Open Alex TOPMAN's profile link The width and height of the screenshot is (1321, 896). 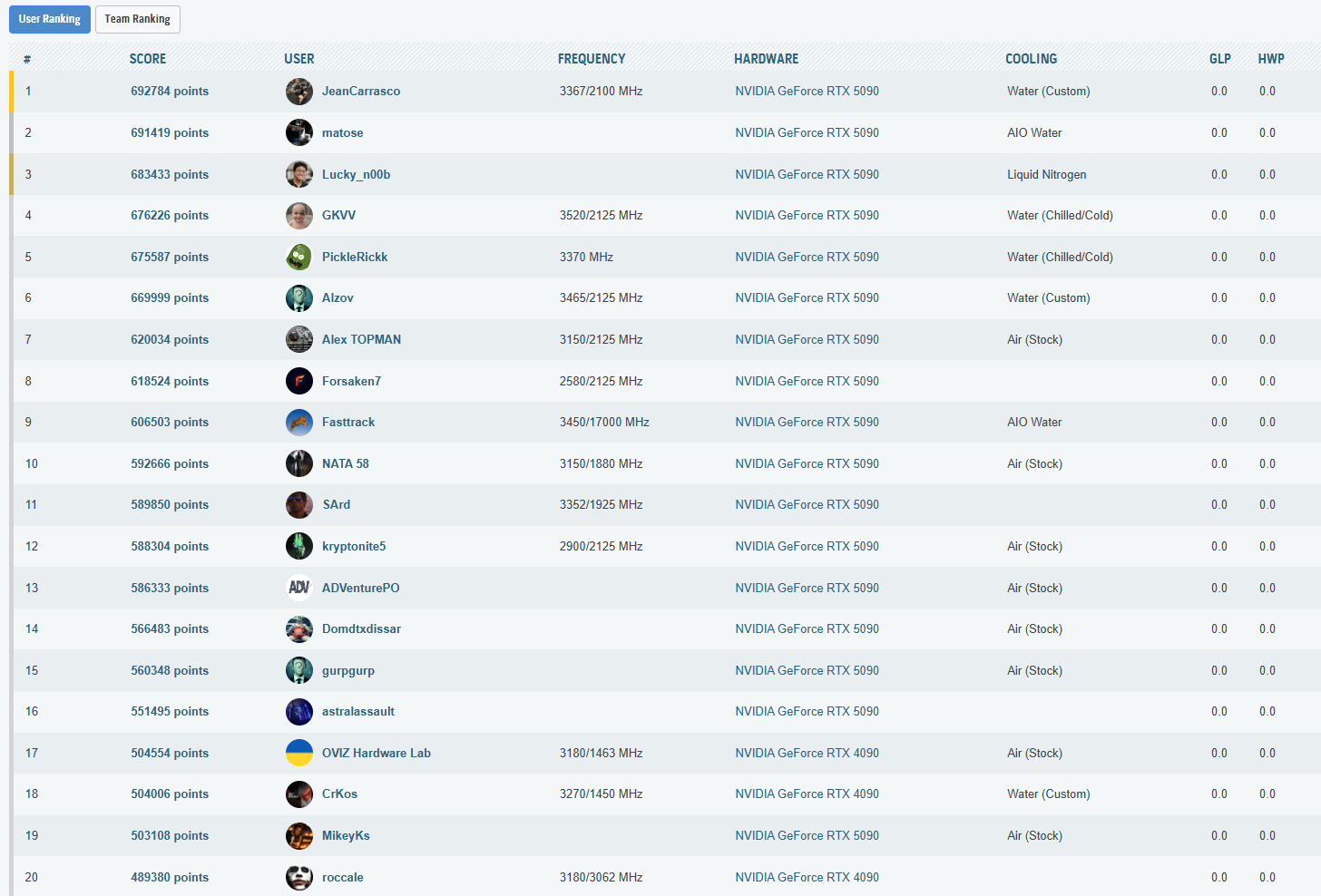[x=361, y=340]
